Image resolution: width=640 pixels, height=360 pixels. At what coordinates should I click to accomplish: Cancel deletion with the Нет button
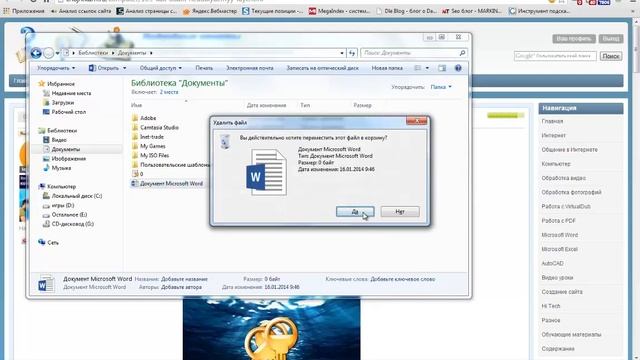coord(400,211)
